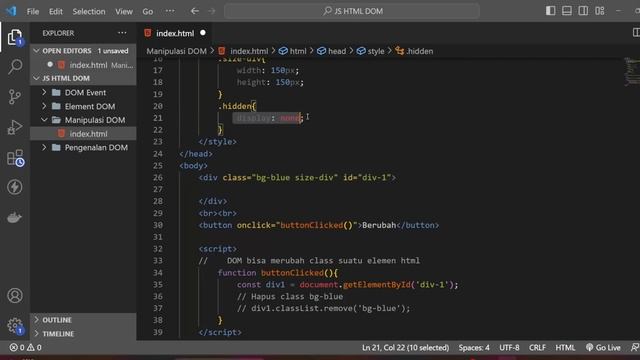Click the comment Hapus class bg-blue
This screenshot has height=360, width=640.
pos(290,296)
